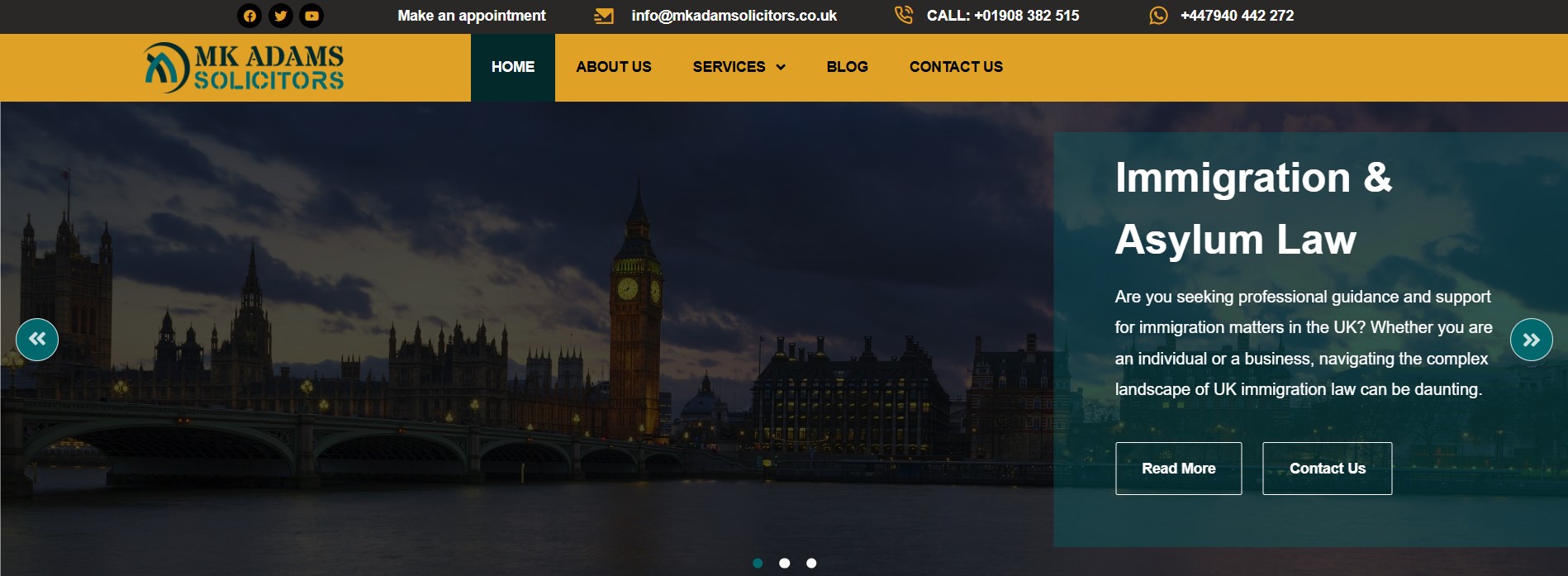Open the CONTACT US menu item
The width and height of the screenshot is (1568, 576).
[x=956, y=67]
